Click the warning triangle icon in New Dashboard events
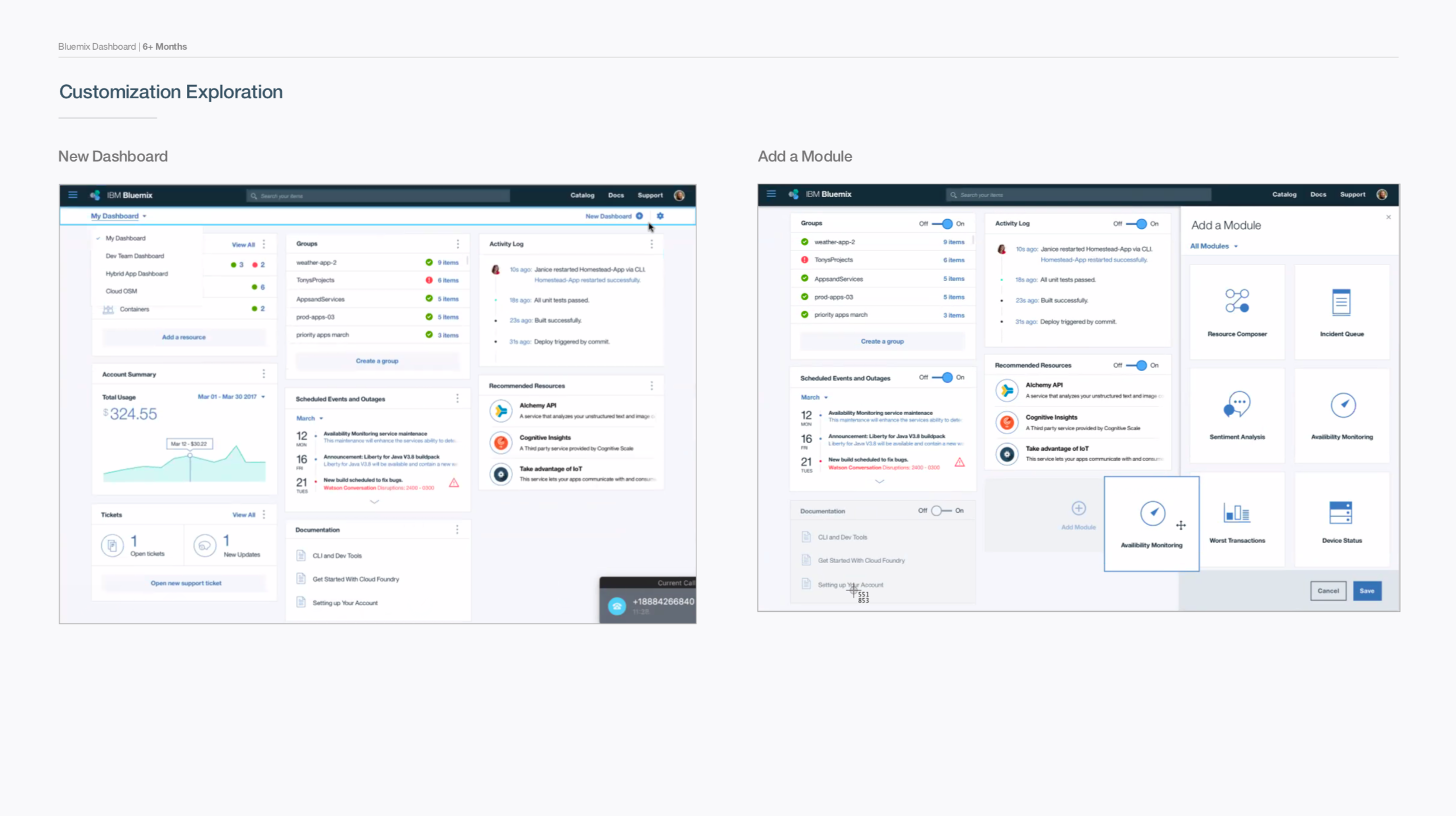 click(454, 483)
